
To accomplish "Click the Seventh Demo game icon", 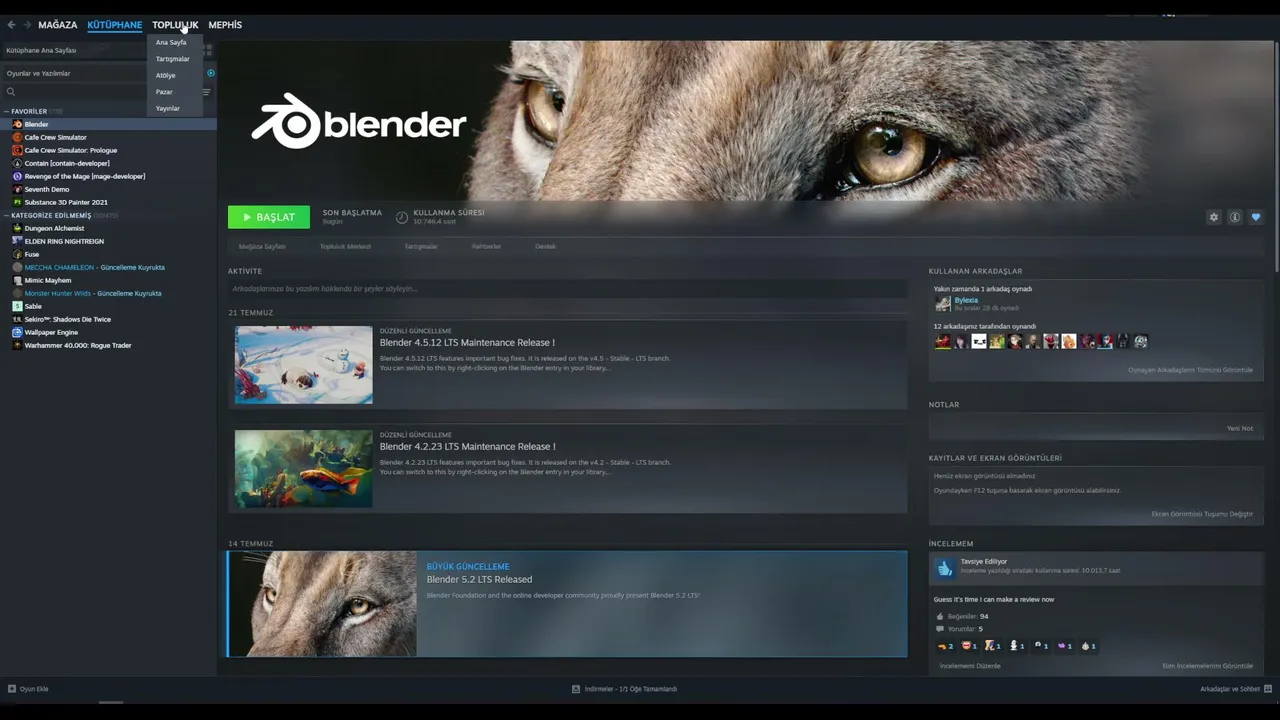I will (x=17, y=189).
